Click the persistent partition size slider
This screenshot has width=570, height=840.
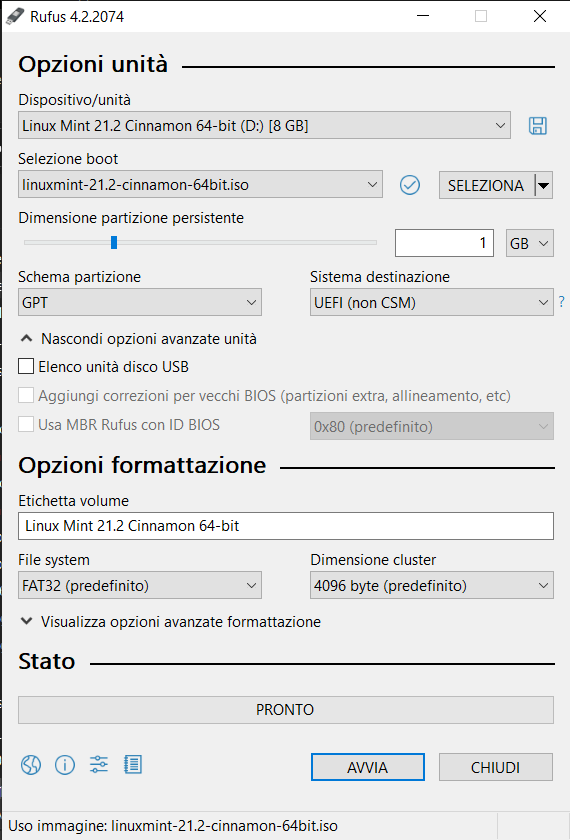pos(200,243)
